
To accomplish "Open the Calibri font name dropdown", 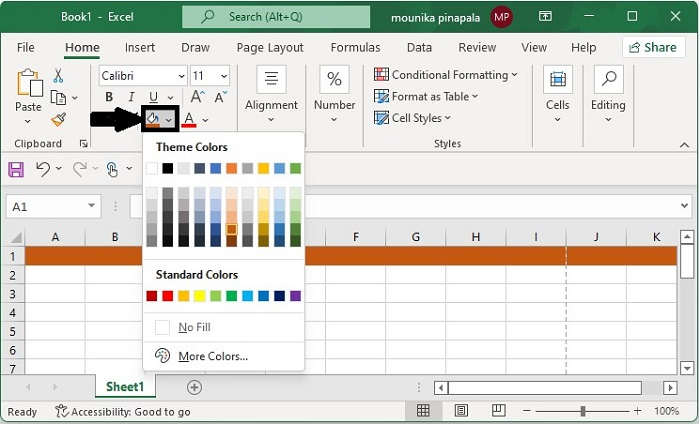I will 143,76.
